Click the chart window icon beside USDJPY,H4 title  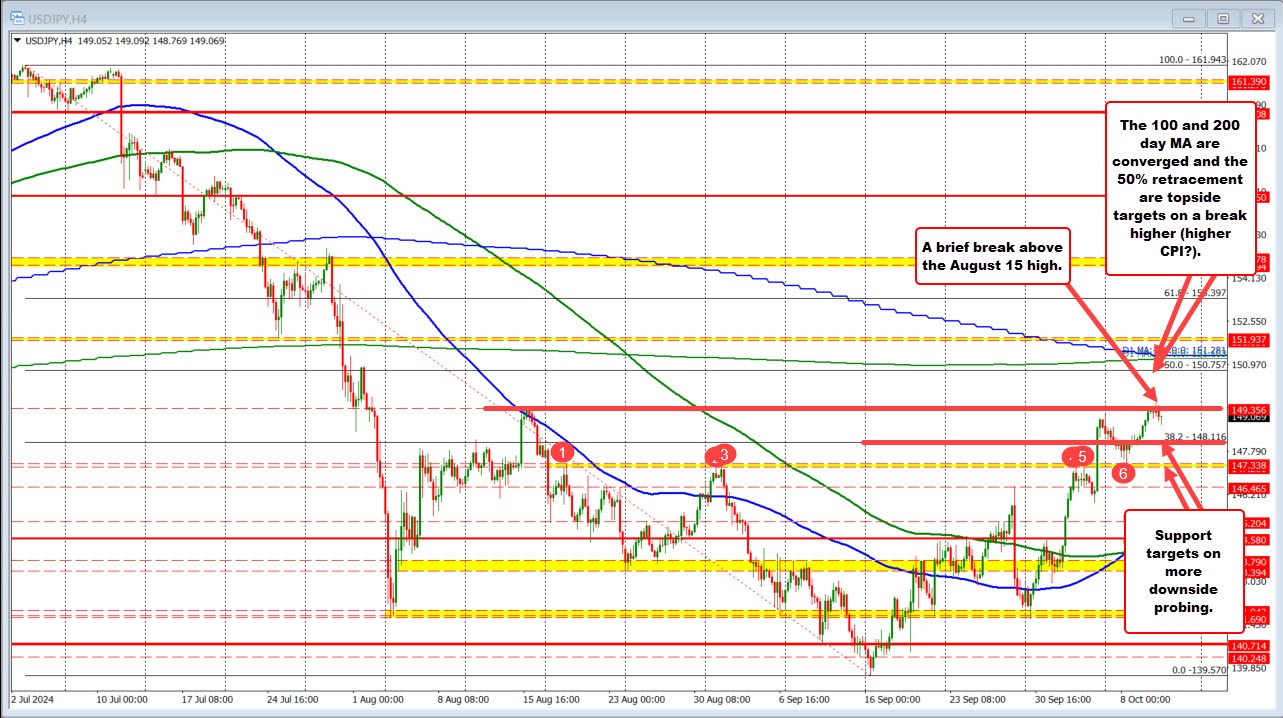(x=17, y=17)
